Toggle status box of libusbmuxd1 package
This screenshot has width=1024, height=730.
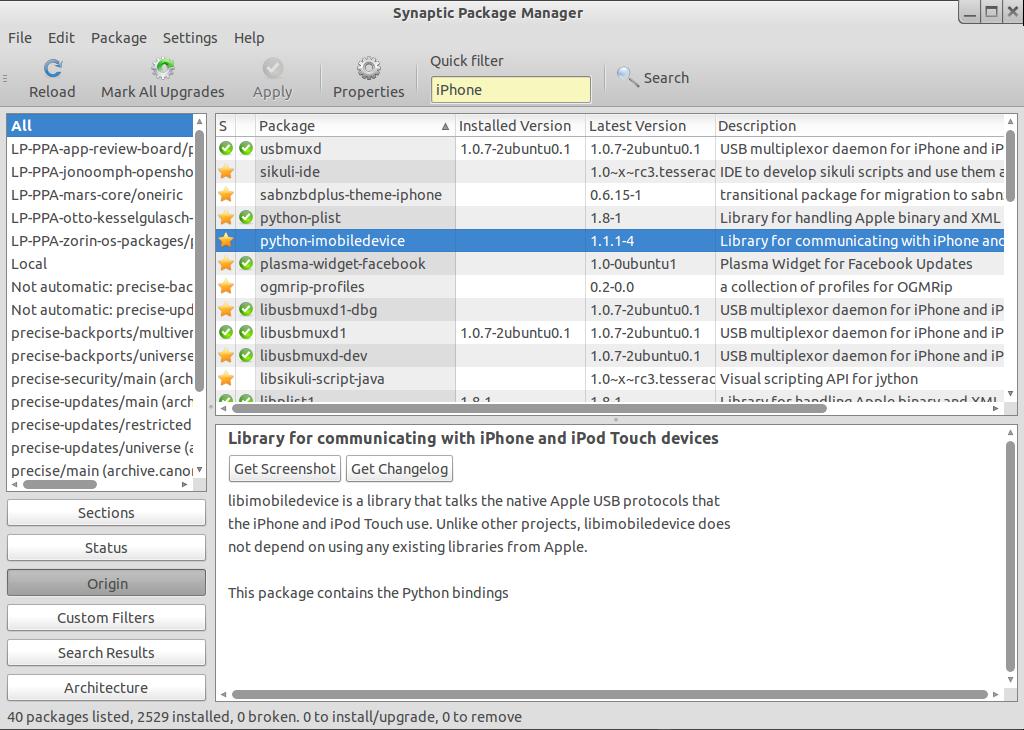[226, 333]
